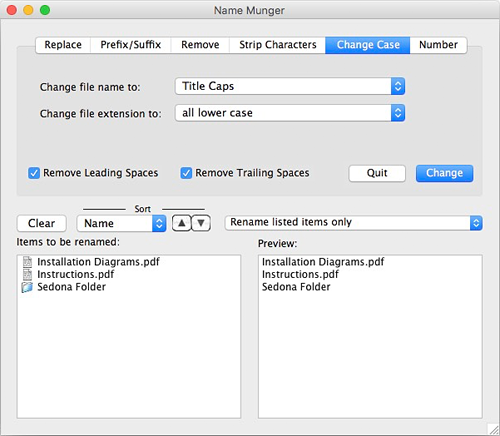This screenshot has height=436, width=500.
Task: Open the Title Caps file name dropdown
Action: pos(290,86)
